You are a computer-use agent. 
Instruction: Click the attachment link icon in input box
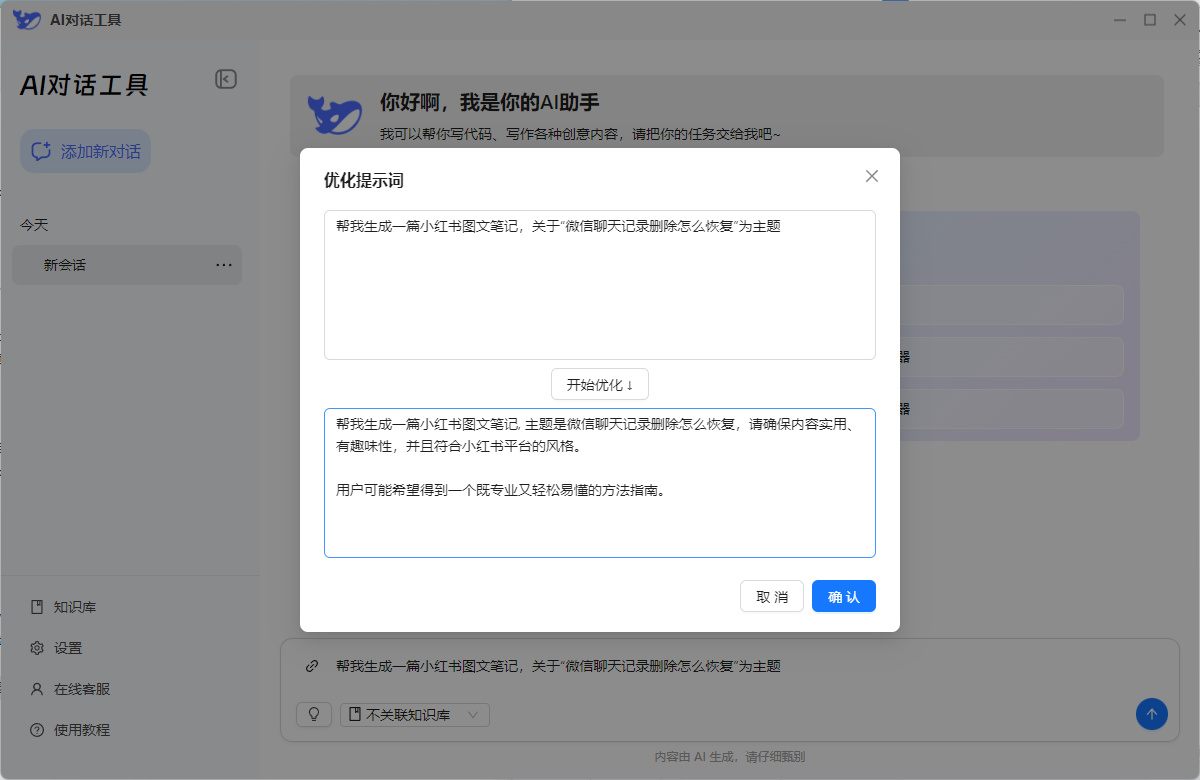tap(312, 665)
